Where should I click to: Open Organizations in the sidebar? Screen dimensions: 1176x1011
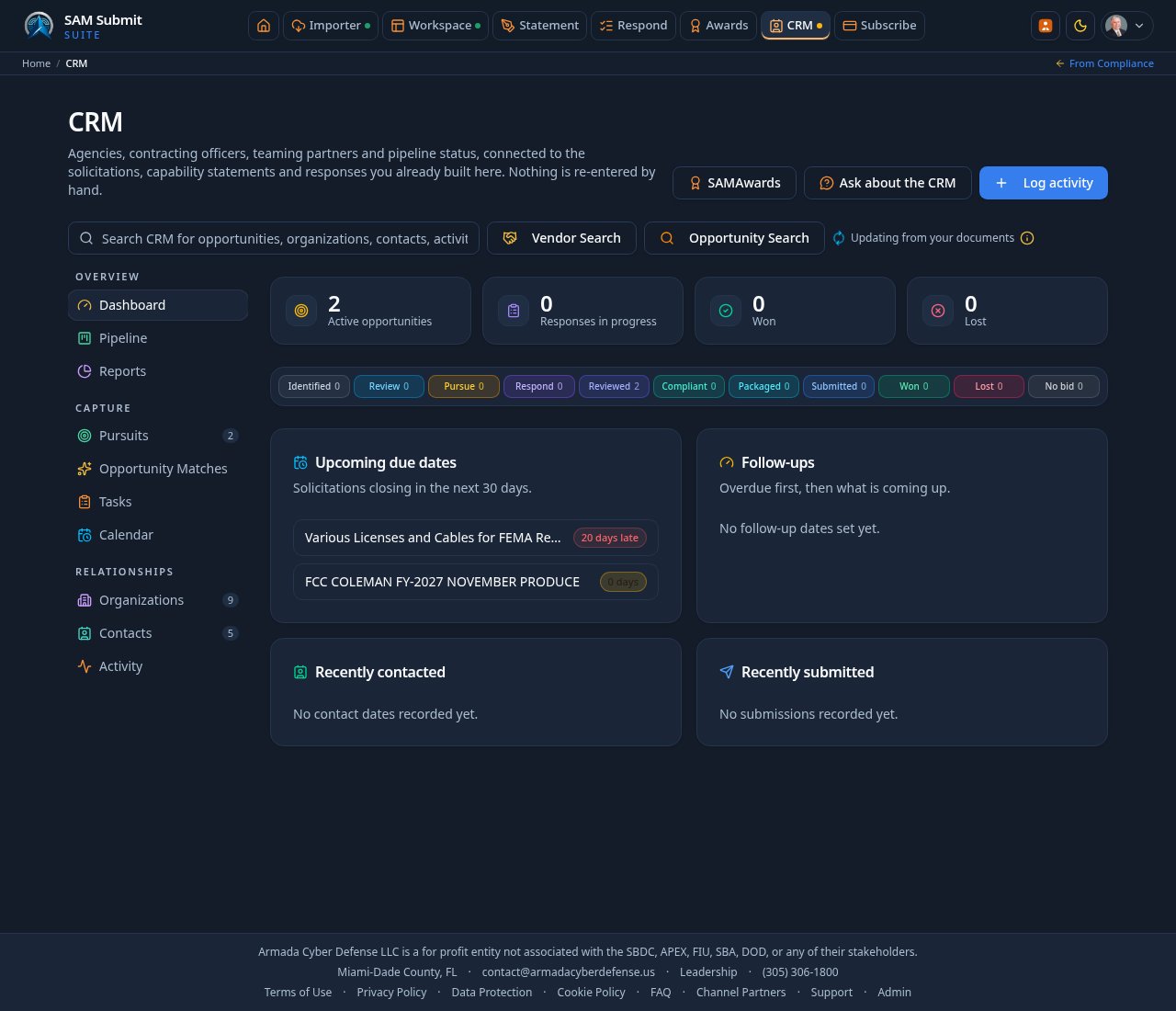click(x=158, y=600)
